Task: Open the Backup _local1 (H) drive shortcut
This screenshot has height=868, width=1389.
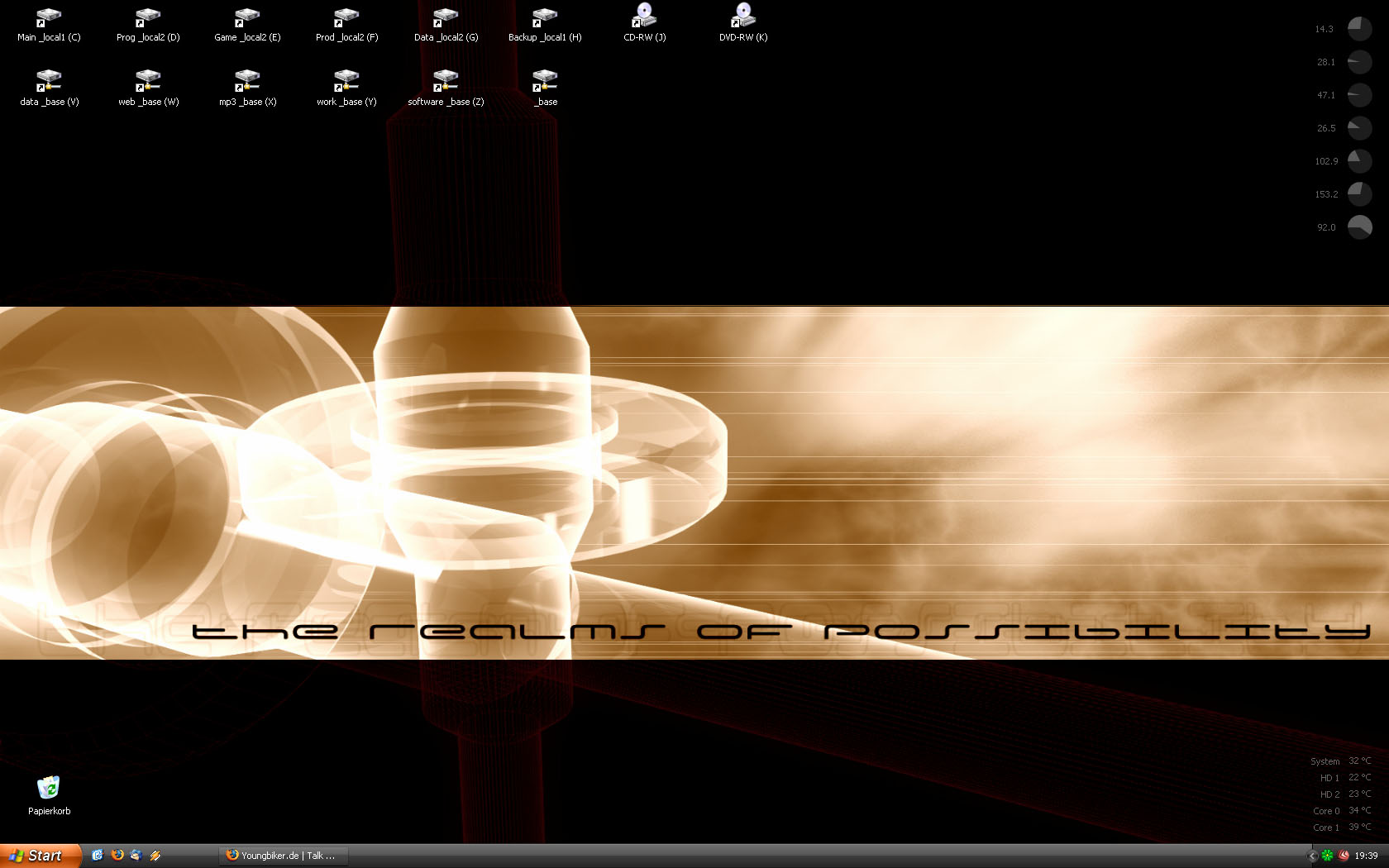Action: click(x=545, y=25)
